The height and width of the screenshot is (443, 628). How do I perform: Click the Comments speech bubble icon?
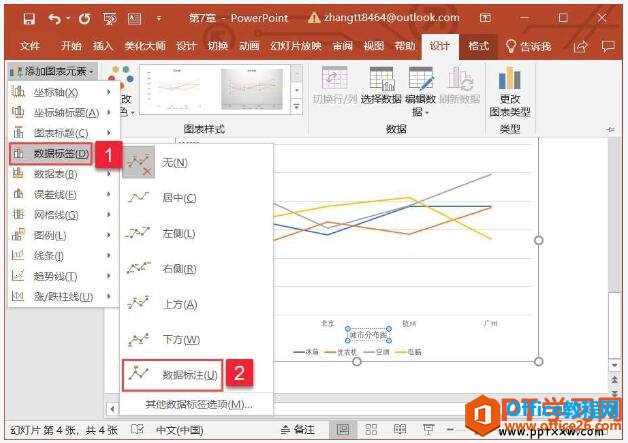(608, 46)
